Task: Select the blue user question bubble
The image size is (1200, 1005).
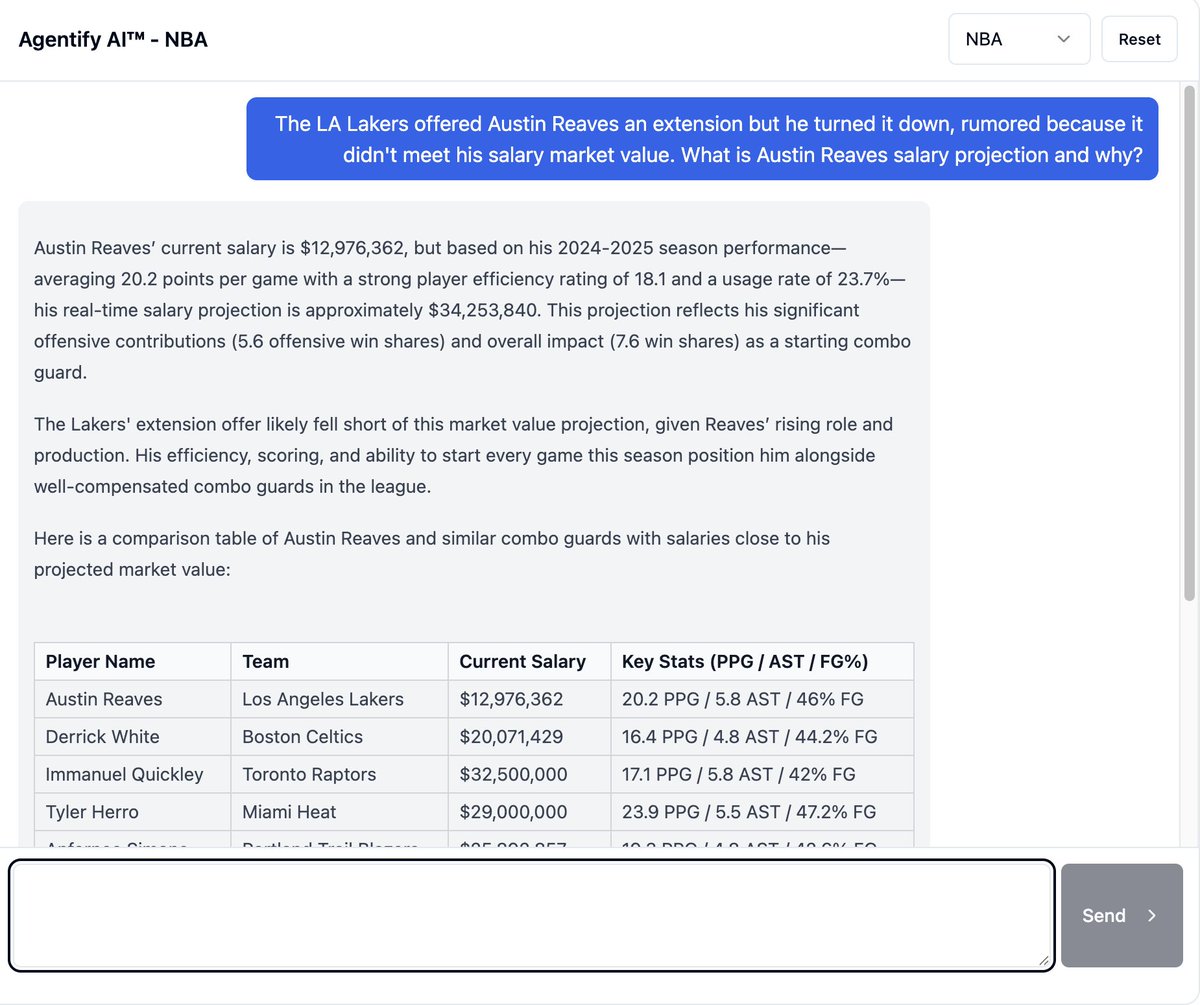Action: click(x=701, y=139)
